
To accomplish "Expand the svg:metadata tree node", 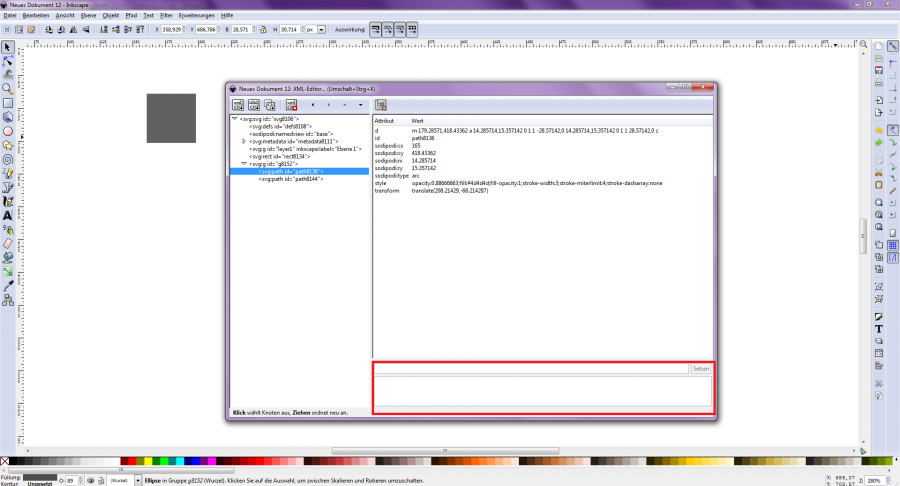I will [244, 141].
